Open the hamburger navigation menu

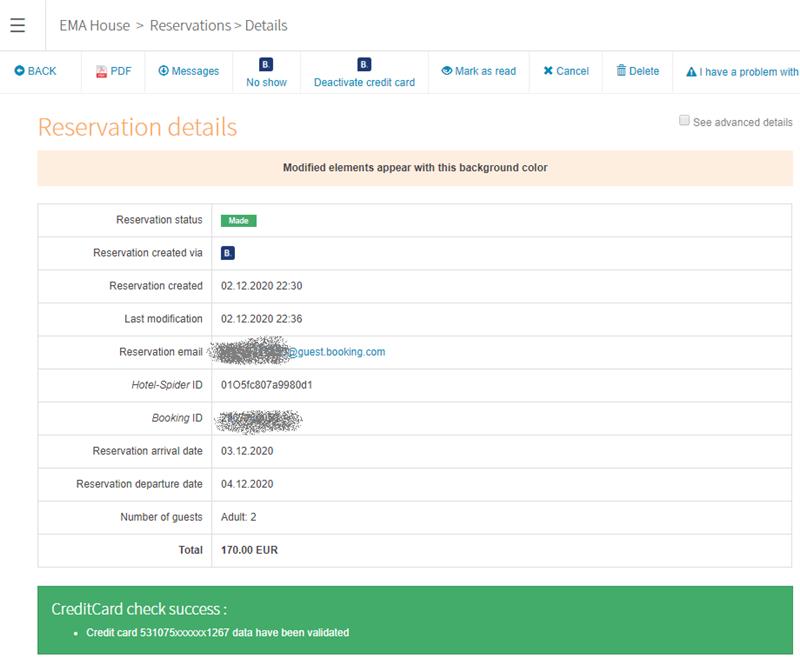[x=17, y=25]
